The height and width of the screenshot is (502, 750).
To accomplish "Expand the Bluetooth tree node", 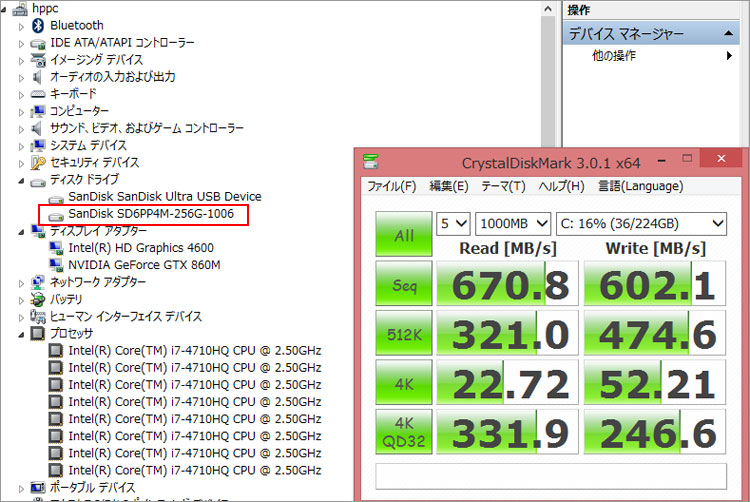I will point(21,27).
